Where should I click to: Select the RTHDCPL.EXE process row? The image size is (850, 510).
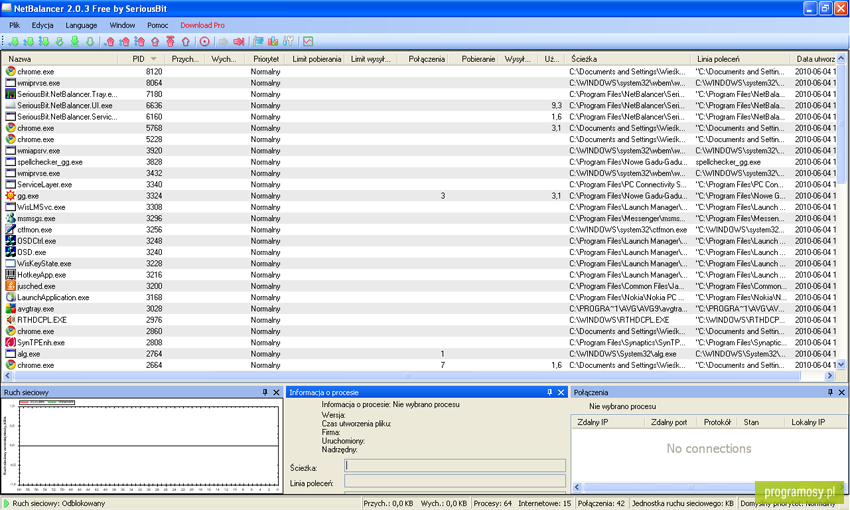tap(420, 320)
